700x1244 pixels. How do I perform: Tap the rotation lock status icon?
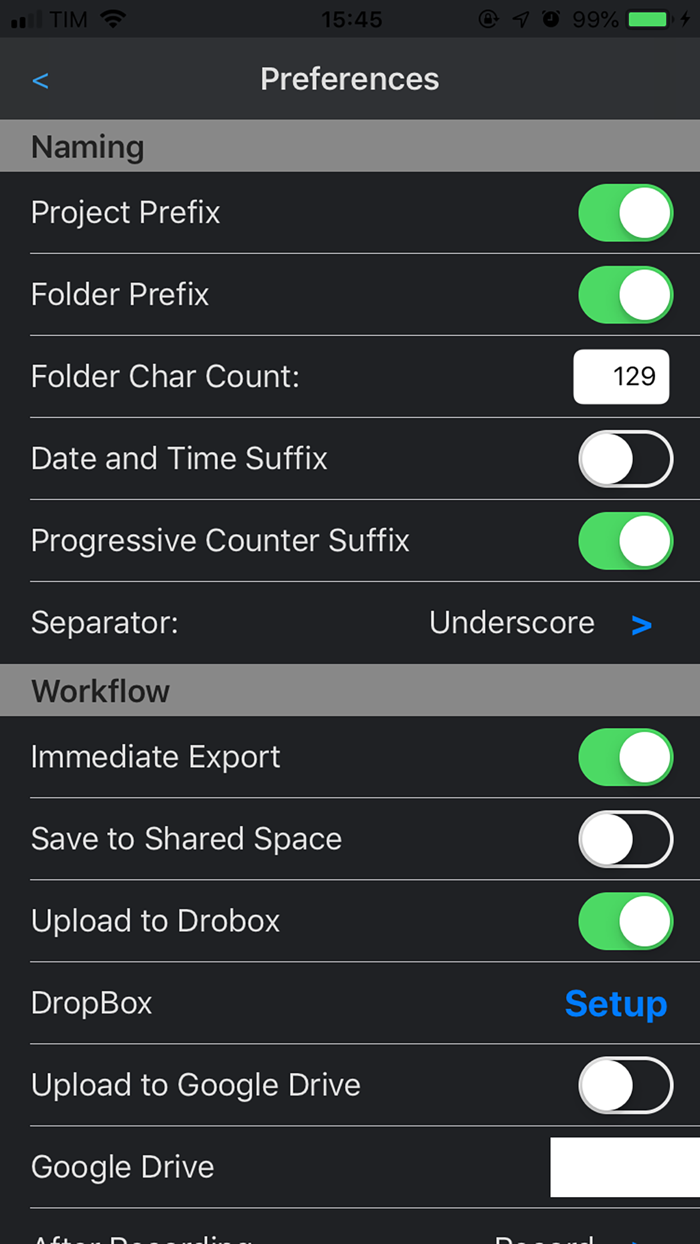coord(488,19)
